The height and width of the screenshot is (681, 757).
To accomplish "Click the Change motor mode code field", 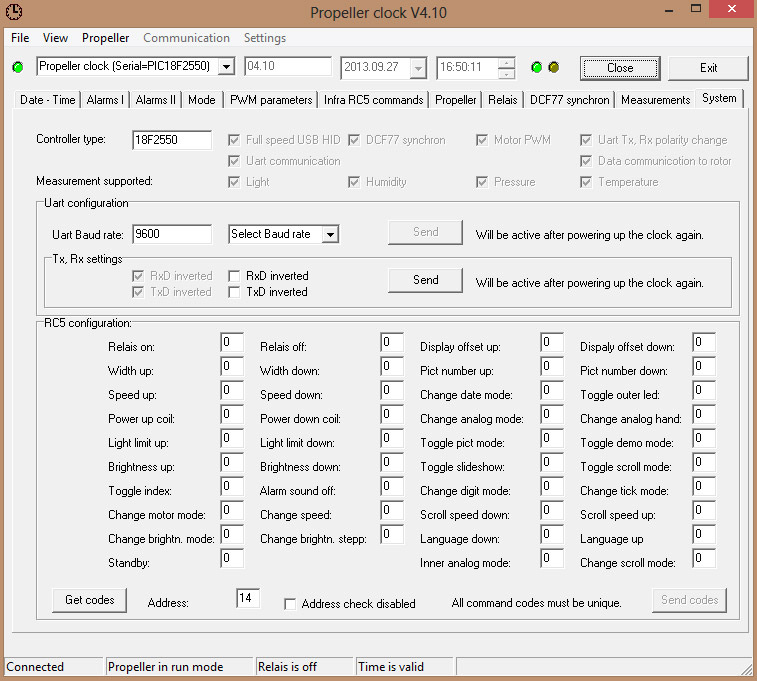I will [232, 510].
